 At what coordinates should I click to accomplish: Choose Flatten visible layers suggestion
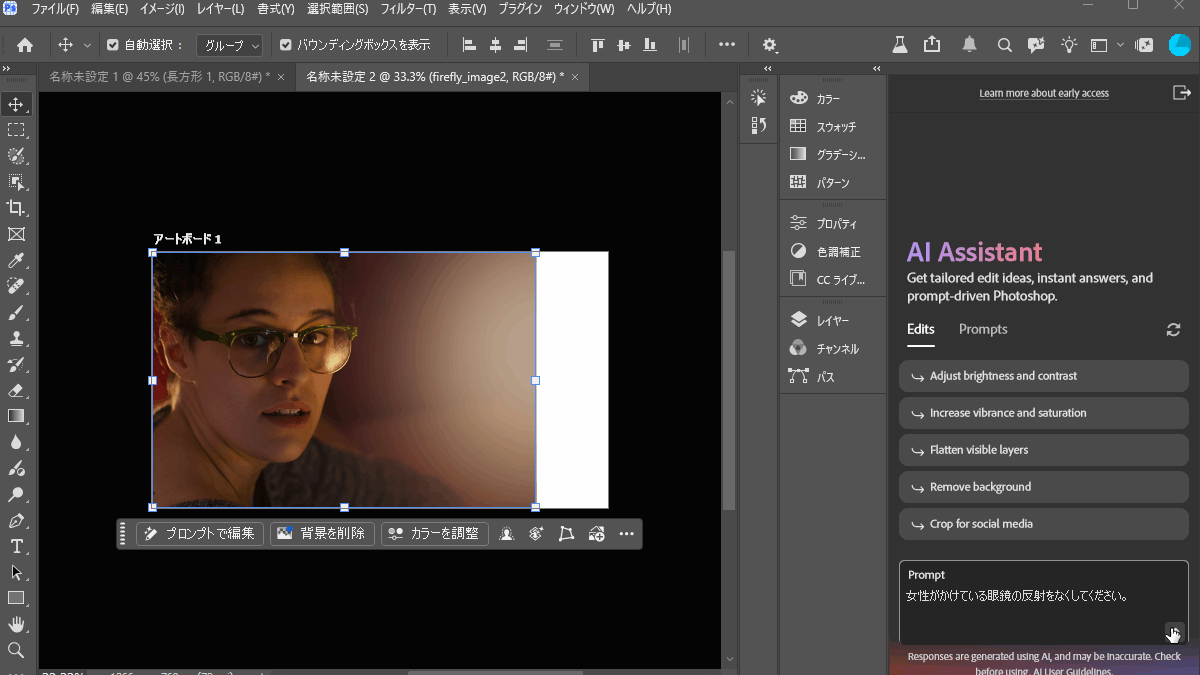1044,450
